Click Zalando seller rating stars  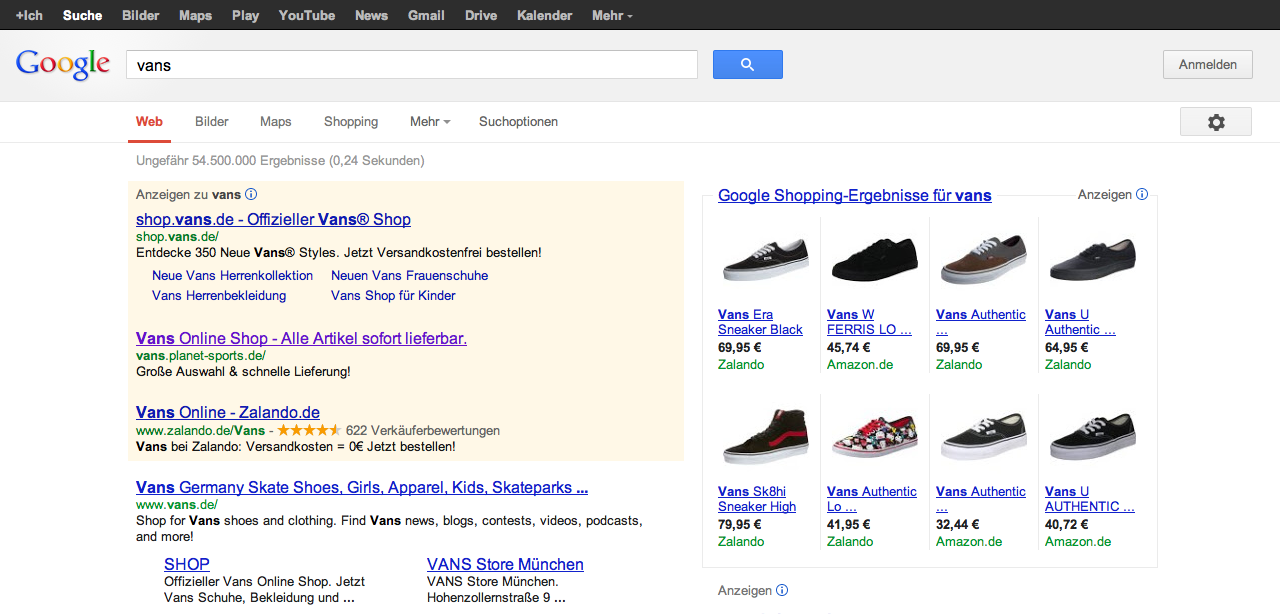pos(310,431)
